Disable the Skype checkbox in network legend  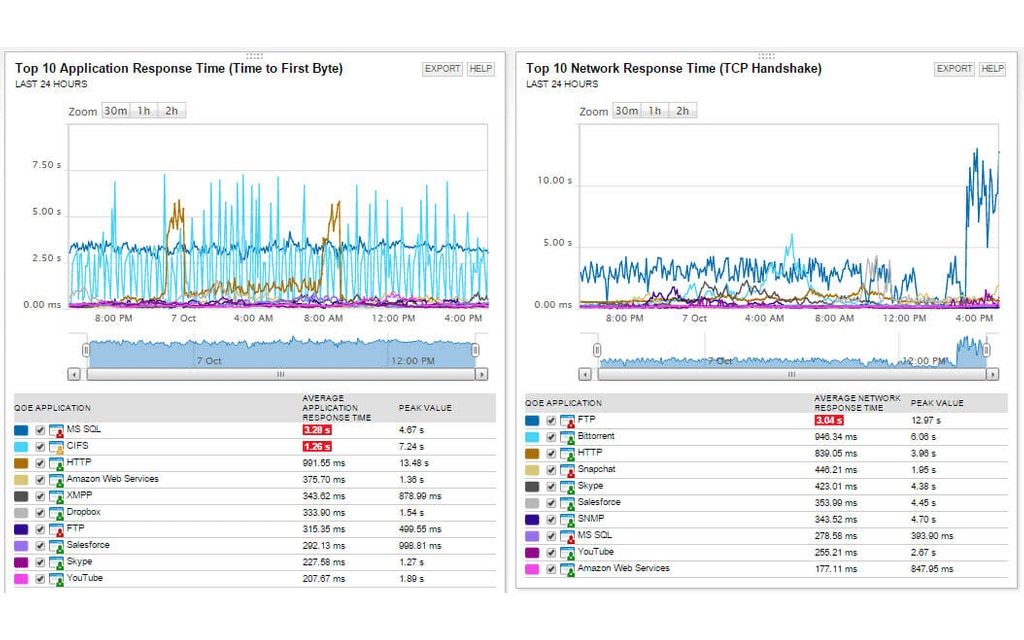point(551,485)
